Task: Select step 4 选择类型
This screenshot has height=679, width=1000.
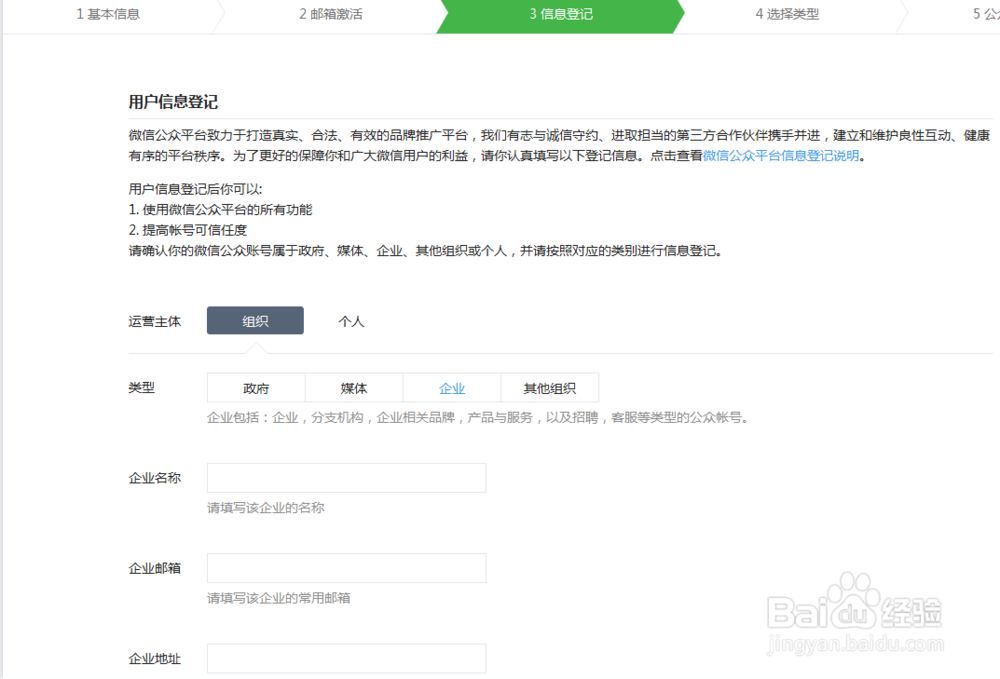Action: pos(787,14)
